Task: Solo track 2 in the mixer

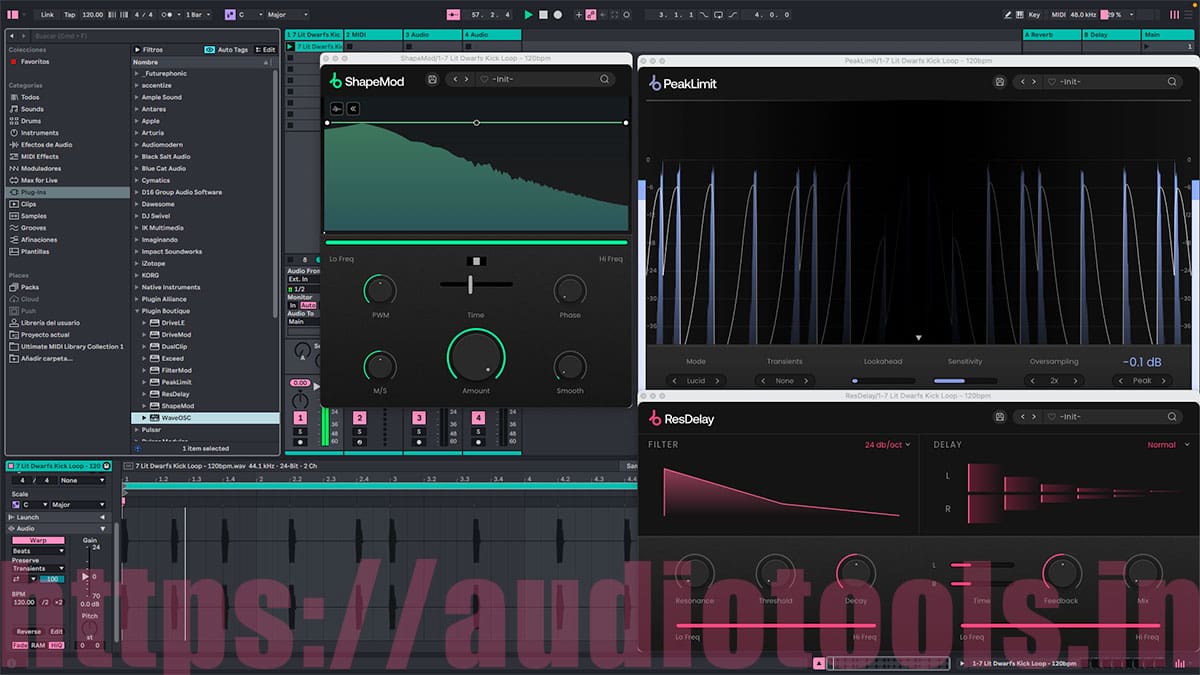Action: pos(359,431)
